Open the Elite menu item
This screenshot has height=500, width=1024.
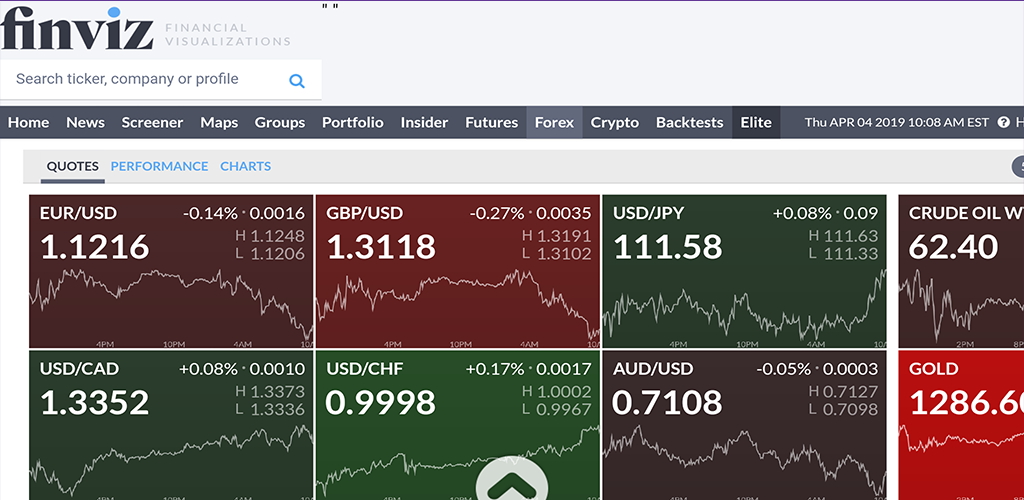(756, 123)
